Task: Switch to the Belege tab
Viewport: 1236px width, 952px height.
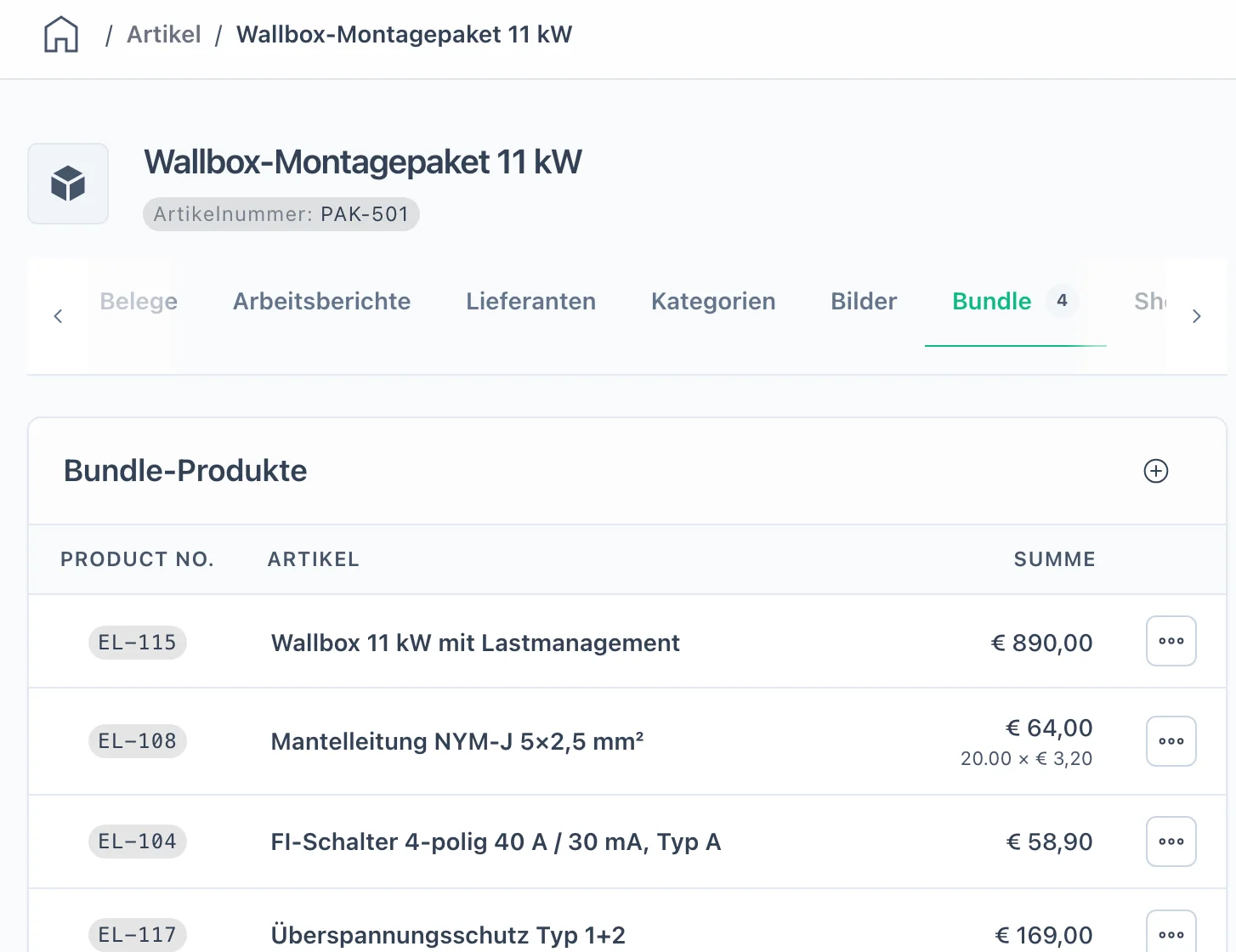Action: tap(139, 301)
